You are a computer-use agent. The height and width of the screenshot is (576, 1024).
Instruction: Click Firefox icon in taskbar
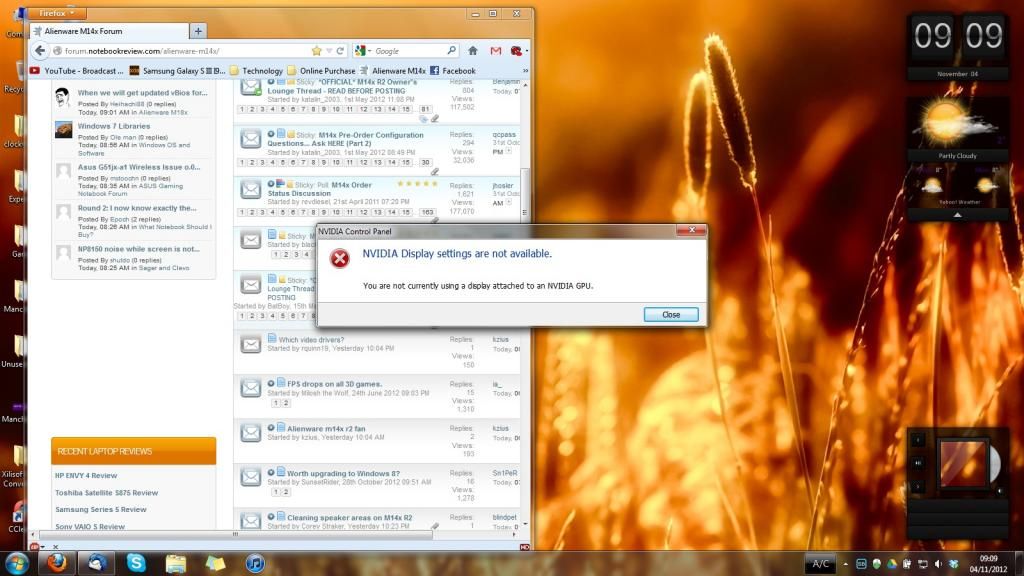pos(57,563)
